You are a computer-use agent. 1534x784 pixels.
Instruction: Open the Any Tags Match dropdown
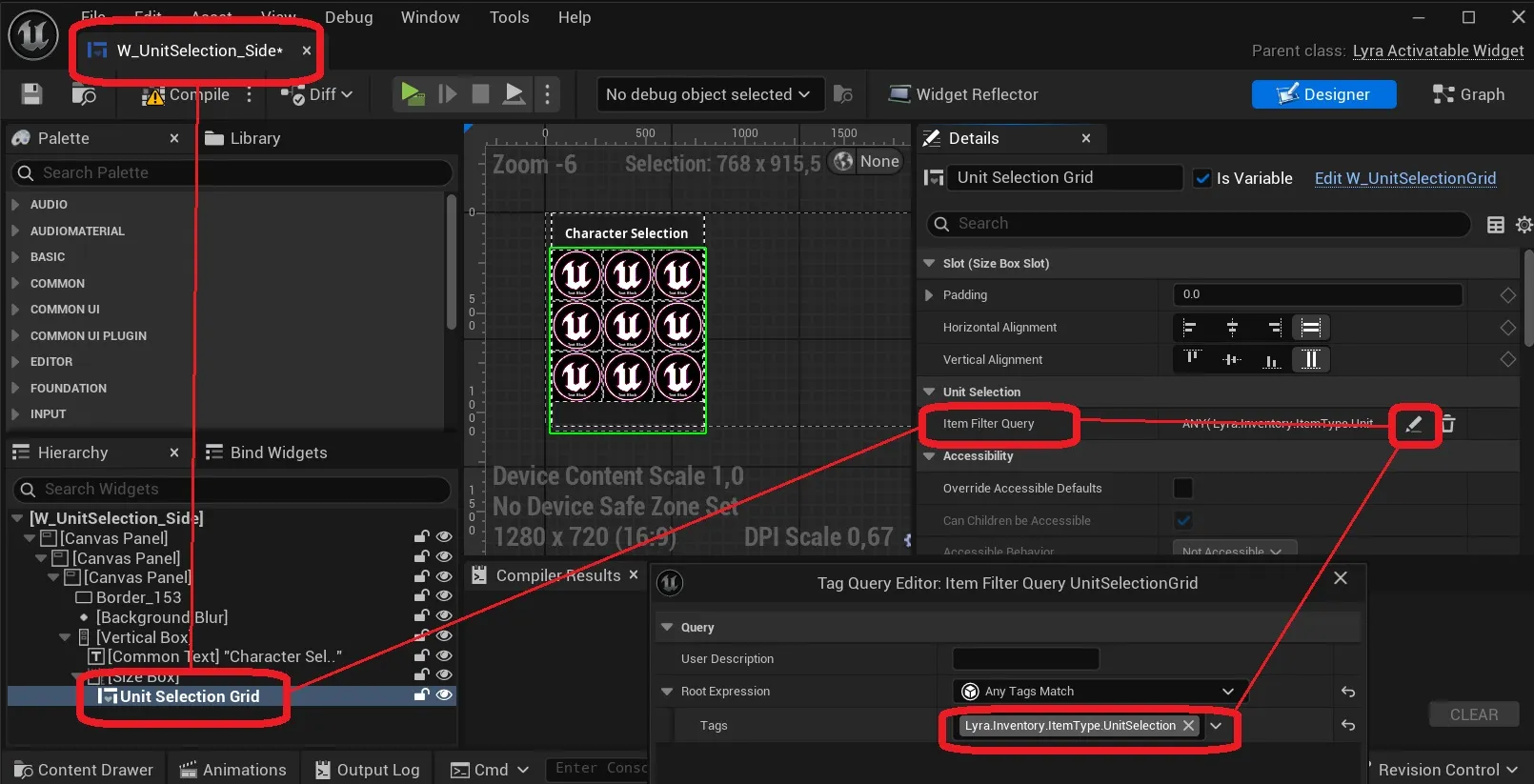(1100, 692)
